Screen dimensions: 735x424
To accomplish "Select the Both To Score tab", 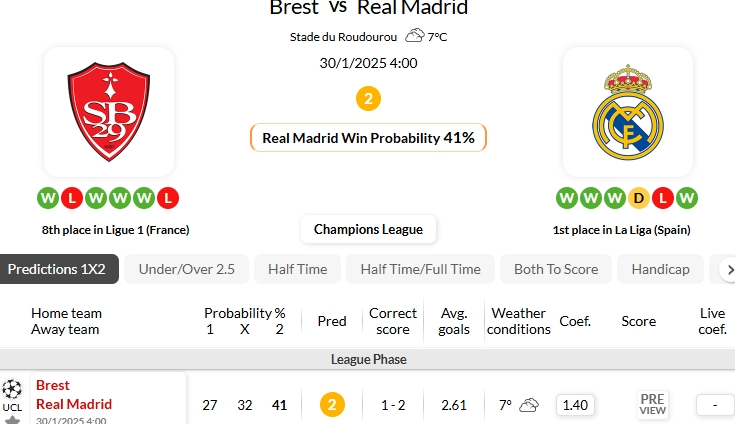I will [556, 269].
